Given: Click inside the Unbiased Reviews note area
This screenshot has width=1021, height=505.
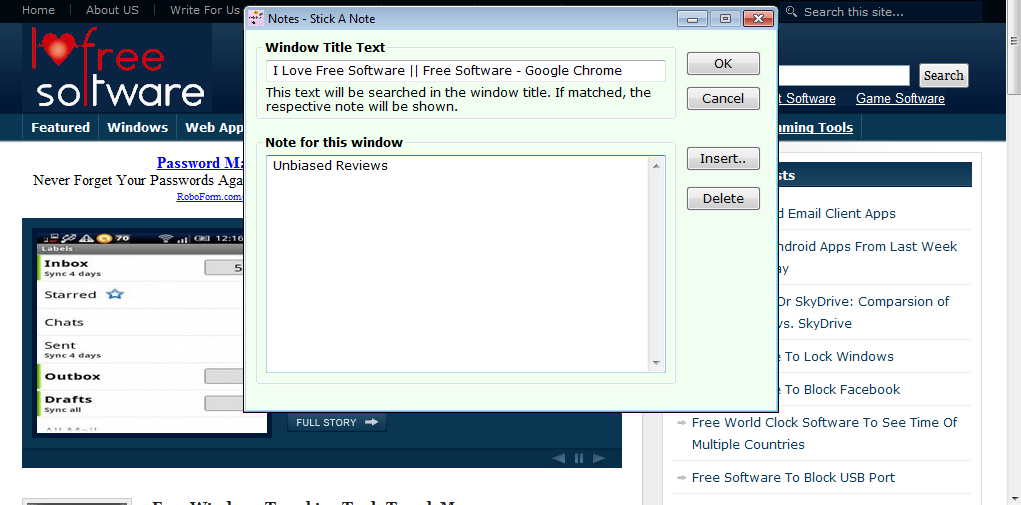Looking at the screenshot, I should (458, 264).
